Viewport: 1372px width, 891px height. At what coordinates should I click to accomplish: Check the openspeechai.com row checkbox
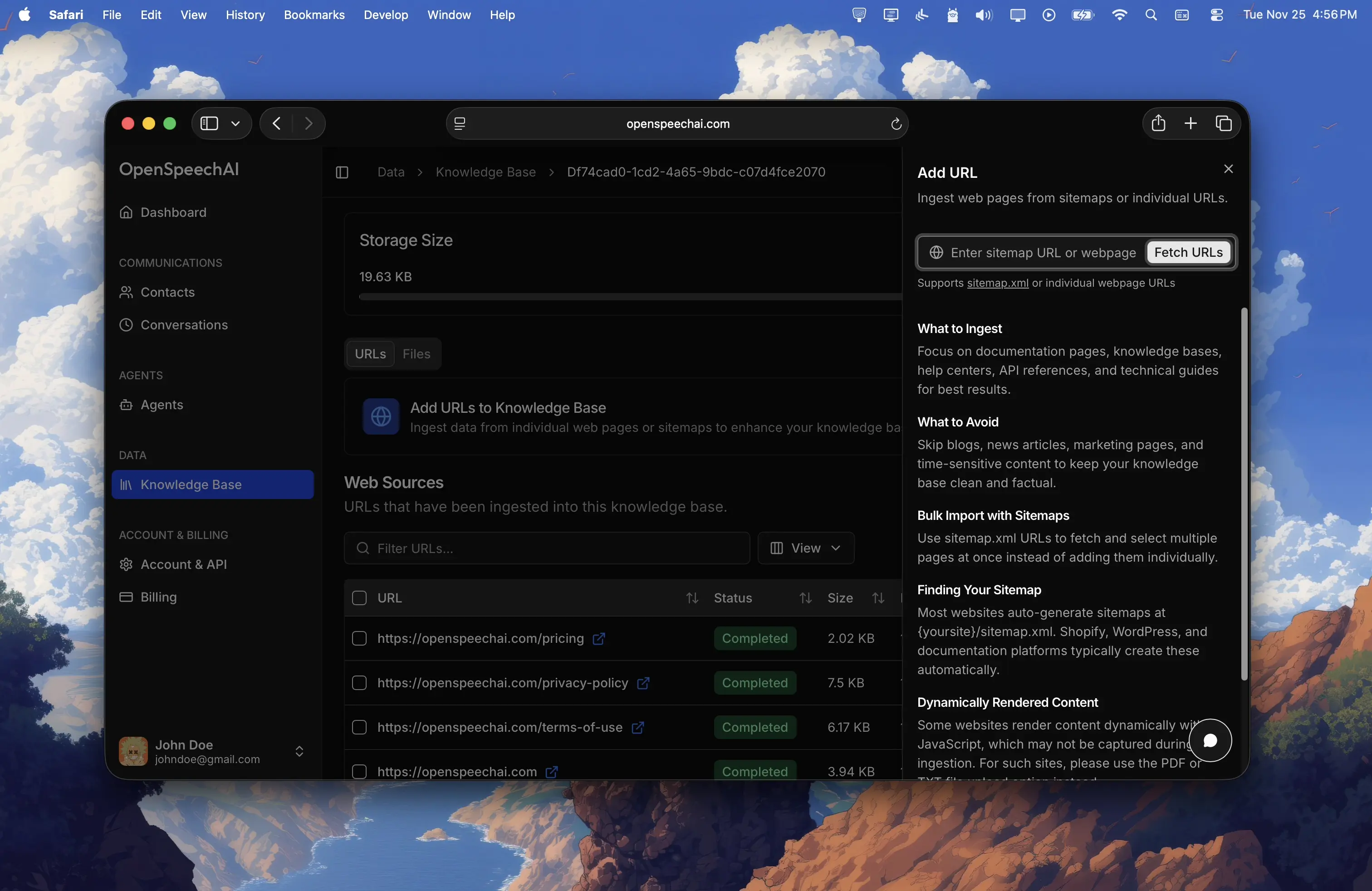tap(359, 772)
